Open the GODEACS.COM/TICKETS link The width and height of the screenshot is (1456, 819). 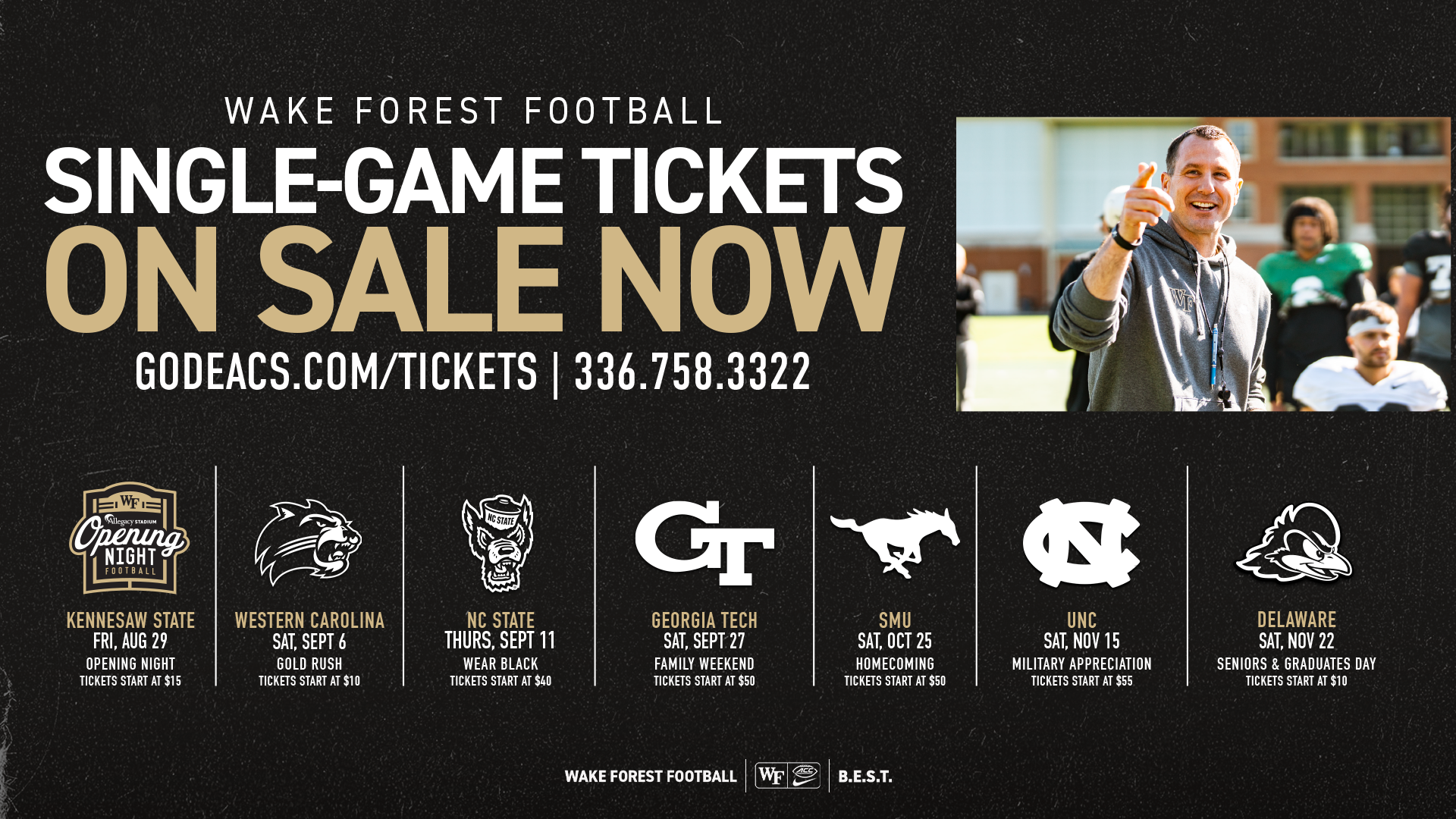pos(336,372)
